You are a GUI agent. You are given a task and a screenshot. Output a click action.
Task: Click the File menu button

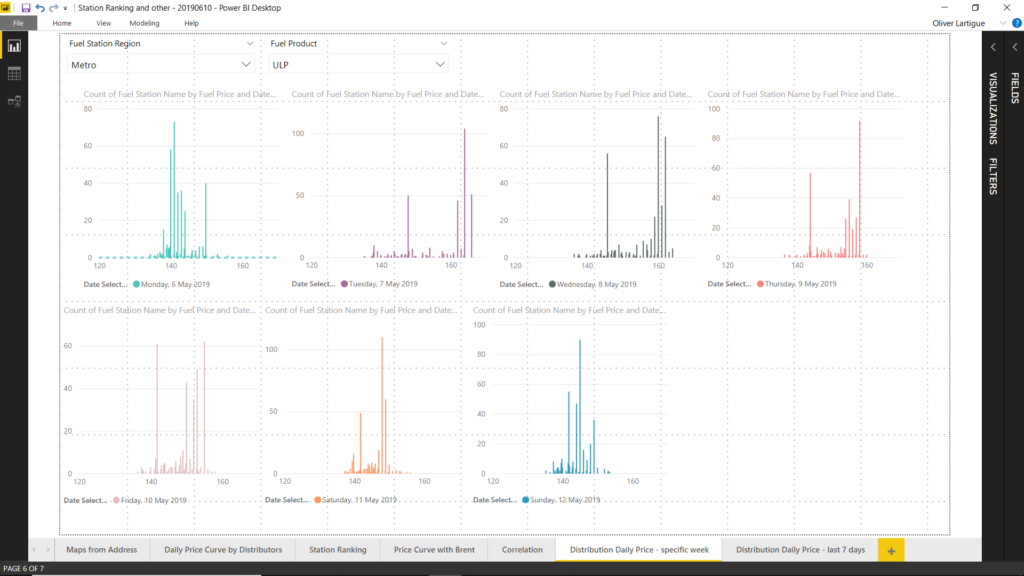(18, 23)
